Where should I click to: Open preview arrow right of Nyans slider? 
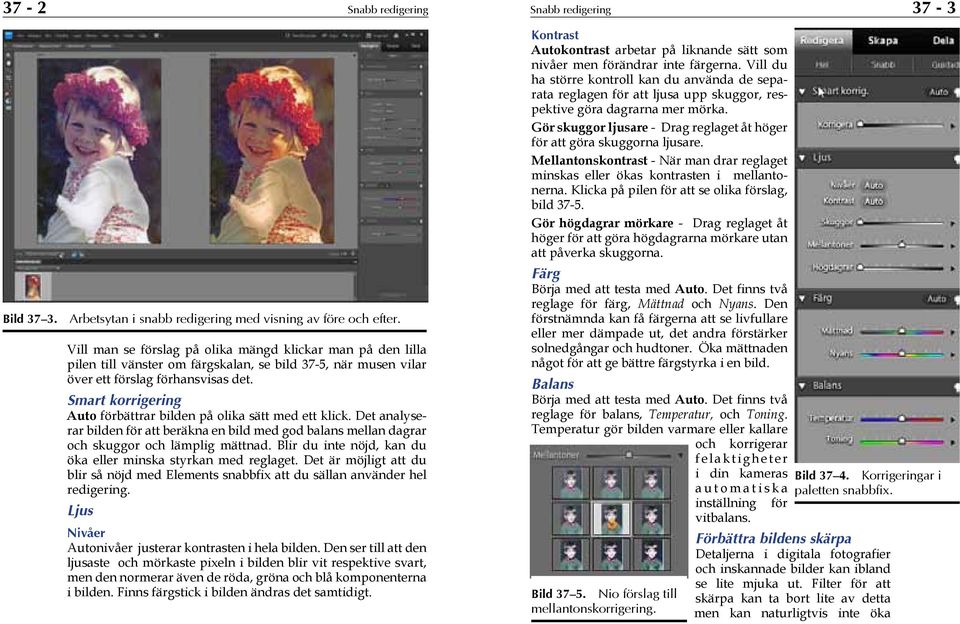click(x=953, y=355)
